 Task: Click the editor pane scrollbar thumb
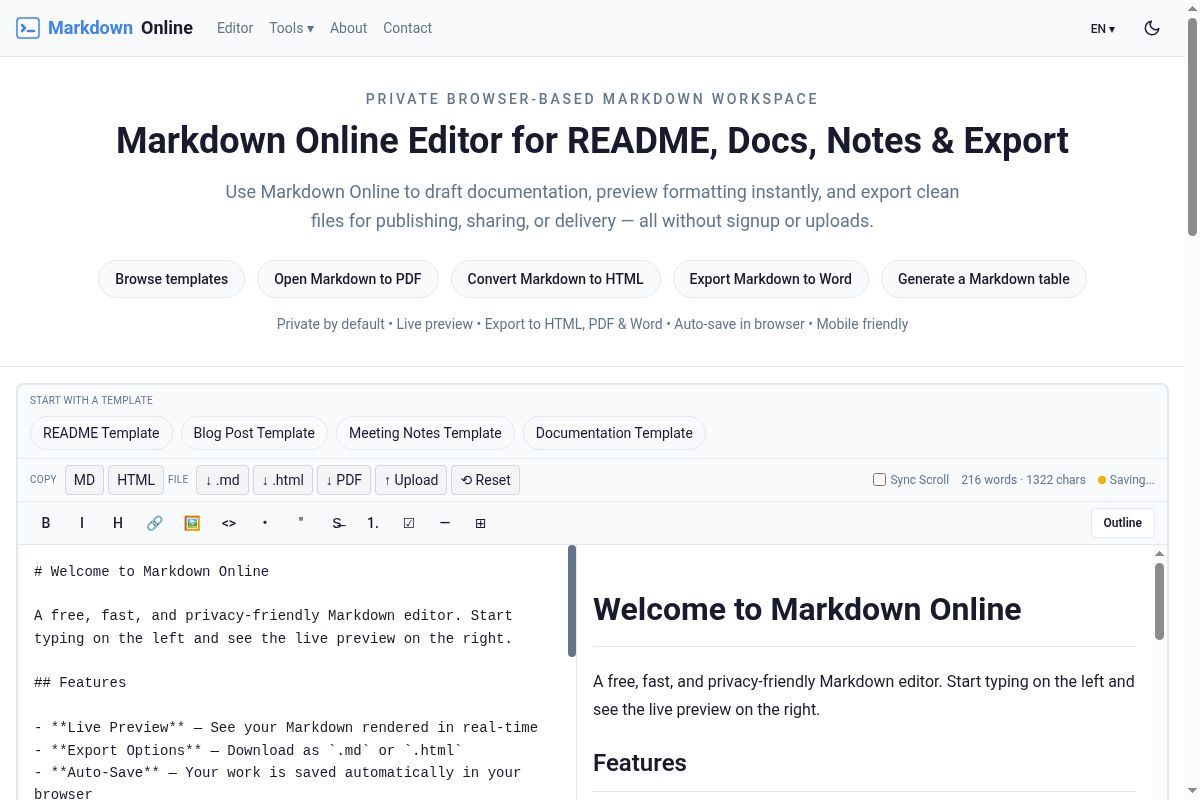(572, 601)
